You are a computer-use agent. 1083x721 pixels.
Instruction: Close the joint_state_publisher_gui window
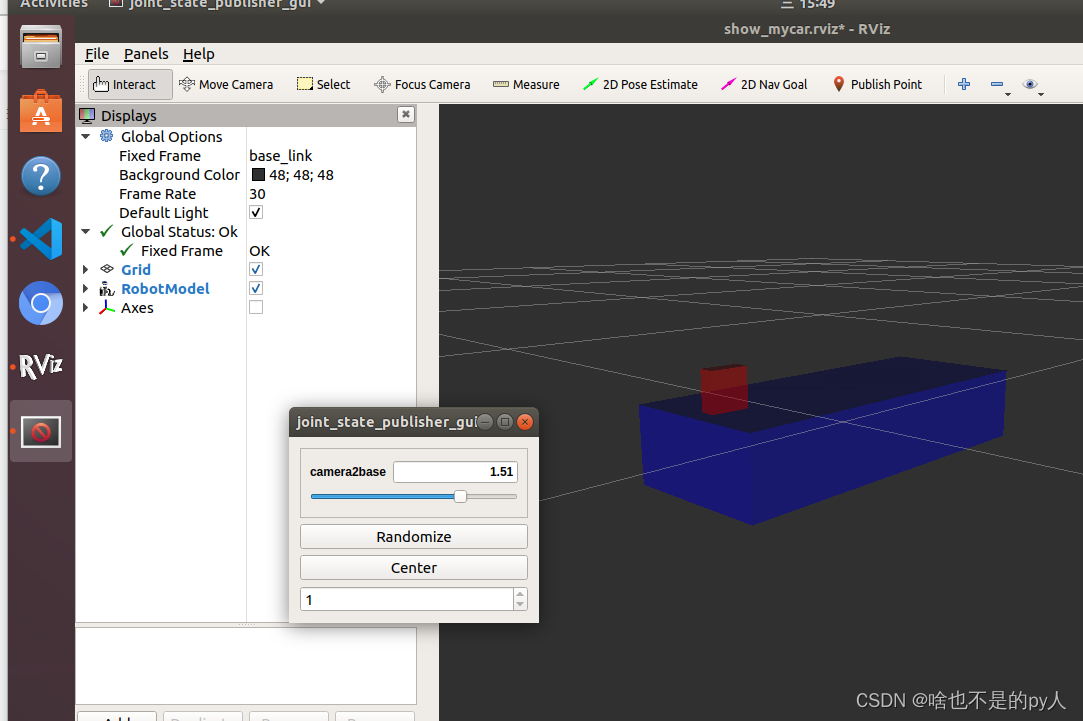coord(525,422)
